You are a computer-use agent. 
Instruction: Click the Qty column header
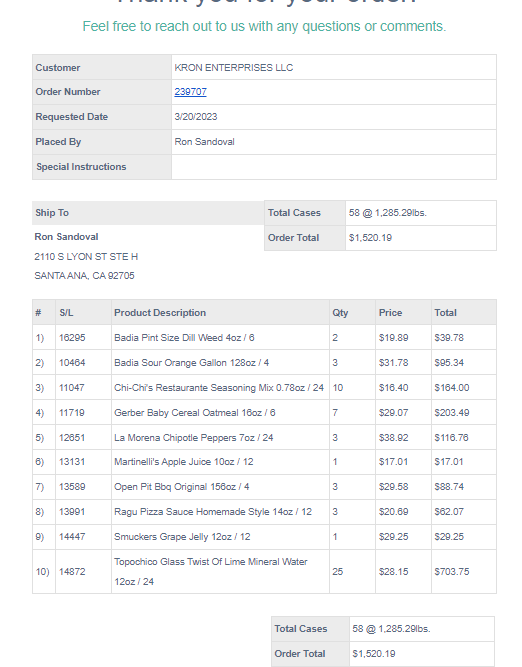pos(340,313)
